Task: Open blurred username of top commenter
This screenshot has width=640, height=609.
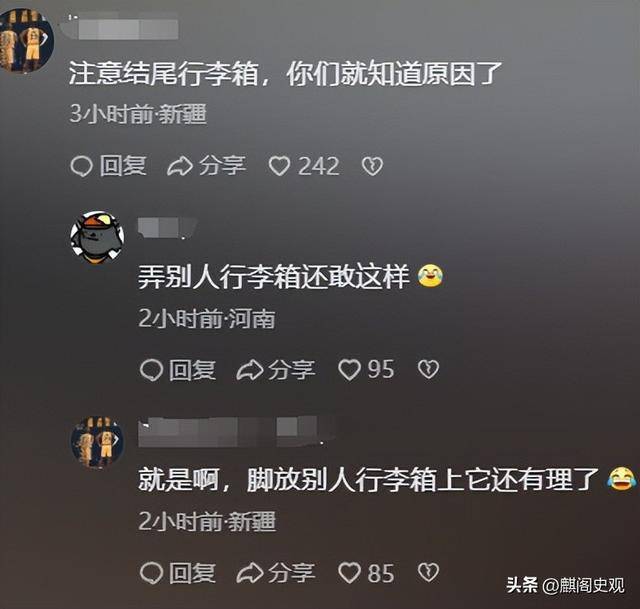Action: click(x=122, y=26)
